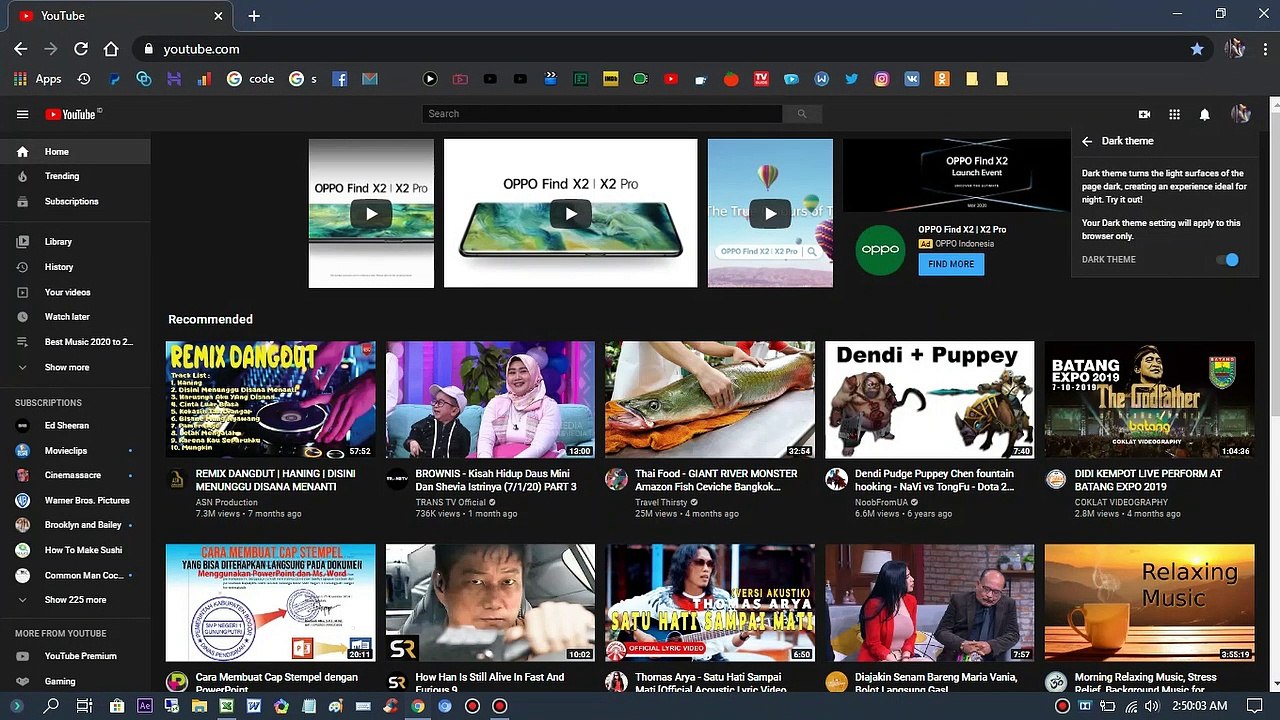Open the Ed Sheeran channel

pyautogui.click(x=75, y=426)
